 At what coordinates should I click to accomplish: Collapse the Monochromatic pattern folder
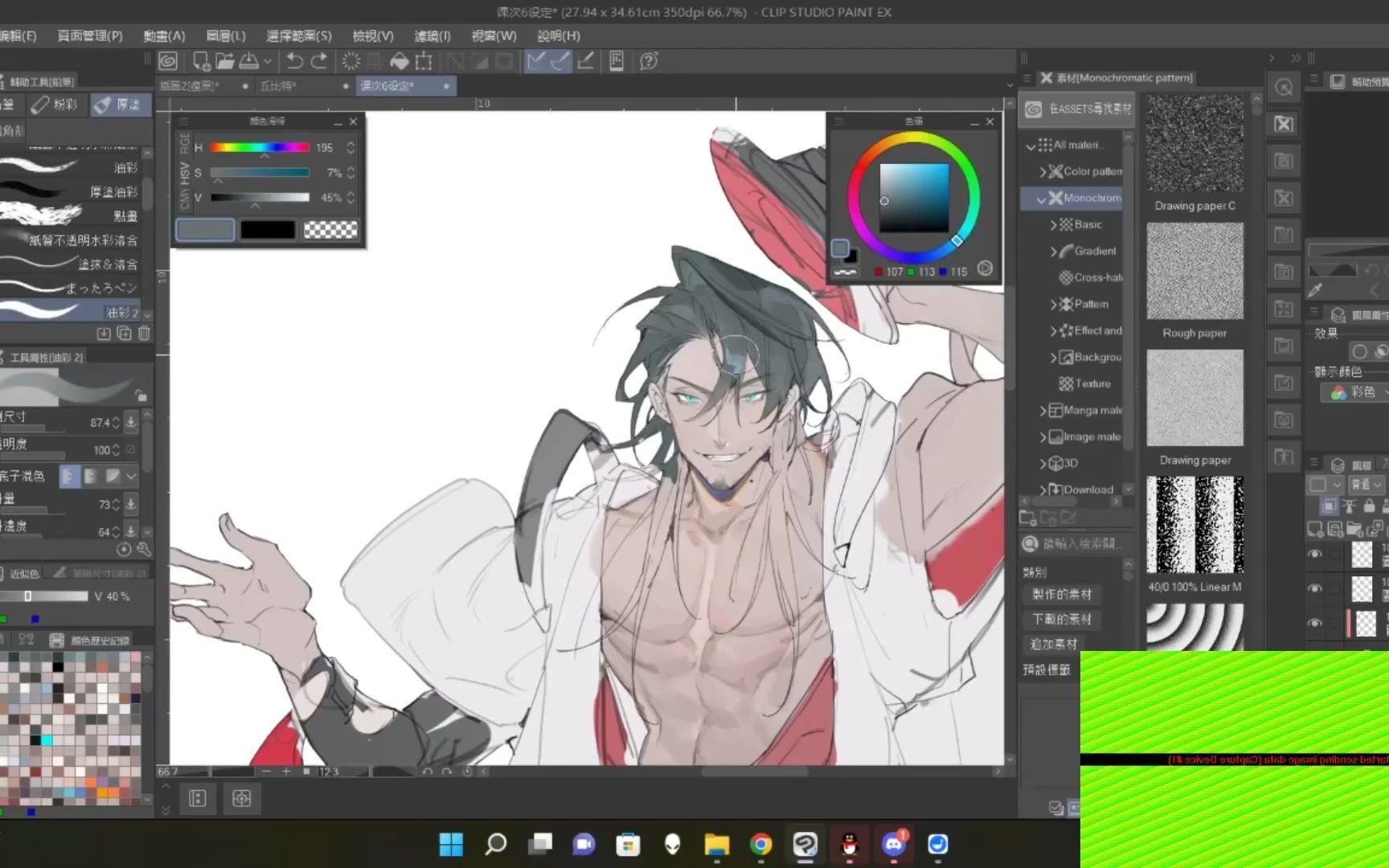click(x=1042, y=199)
